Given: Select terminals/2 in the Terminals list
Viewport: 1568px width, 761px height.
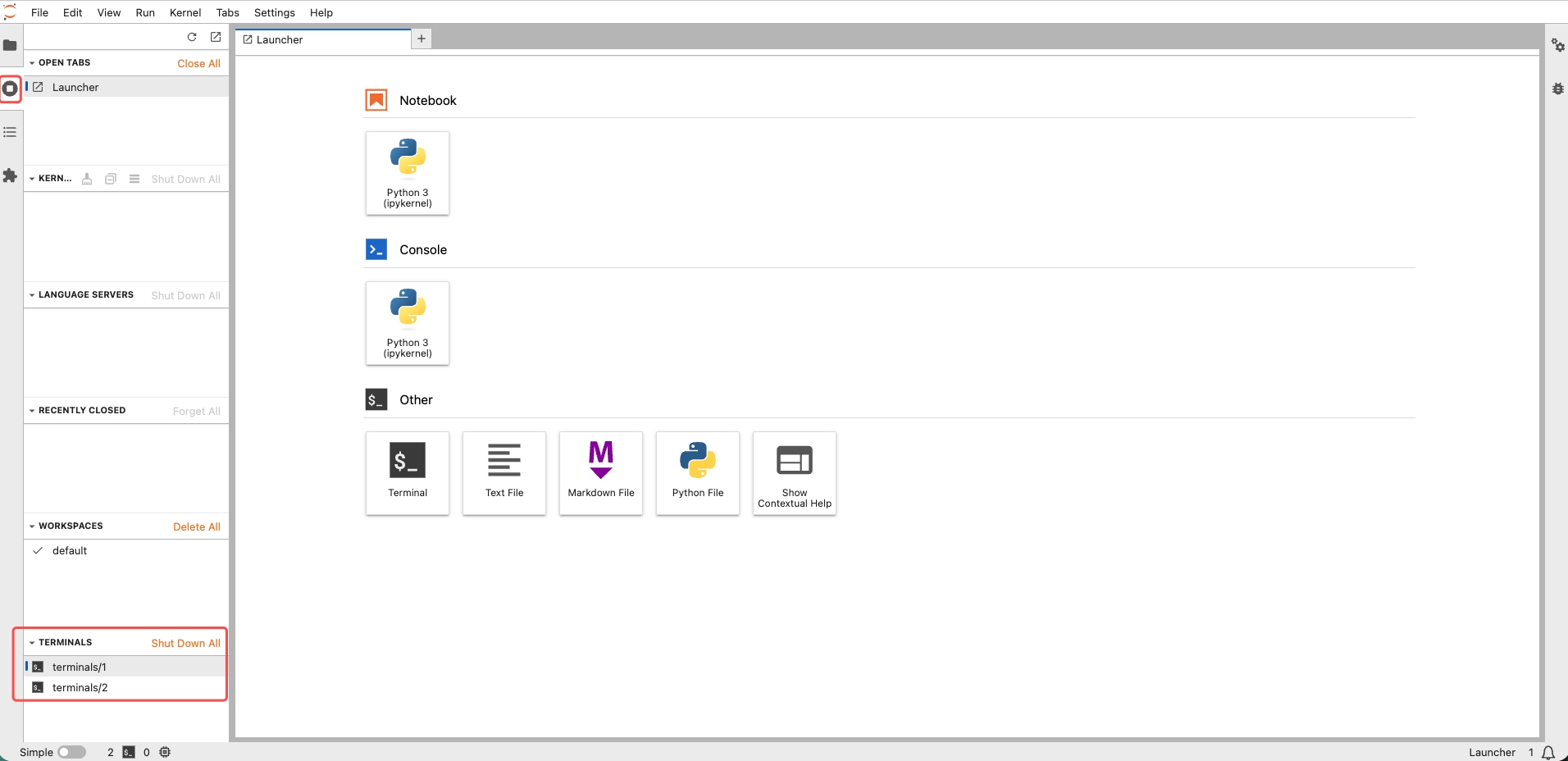Looking at the screenshot, I should 80,688.
